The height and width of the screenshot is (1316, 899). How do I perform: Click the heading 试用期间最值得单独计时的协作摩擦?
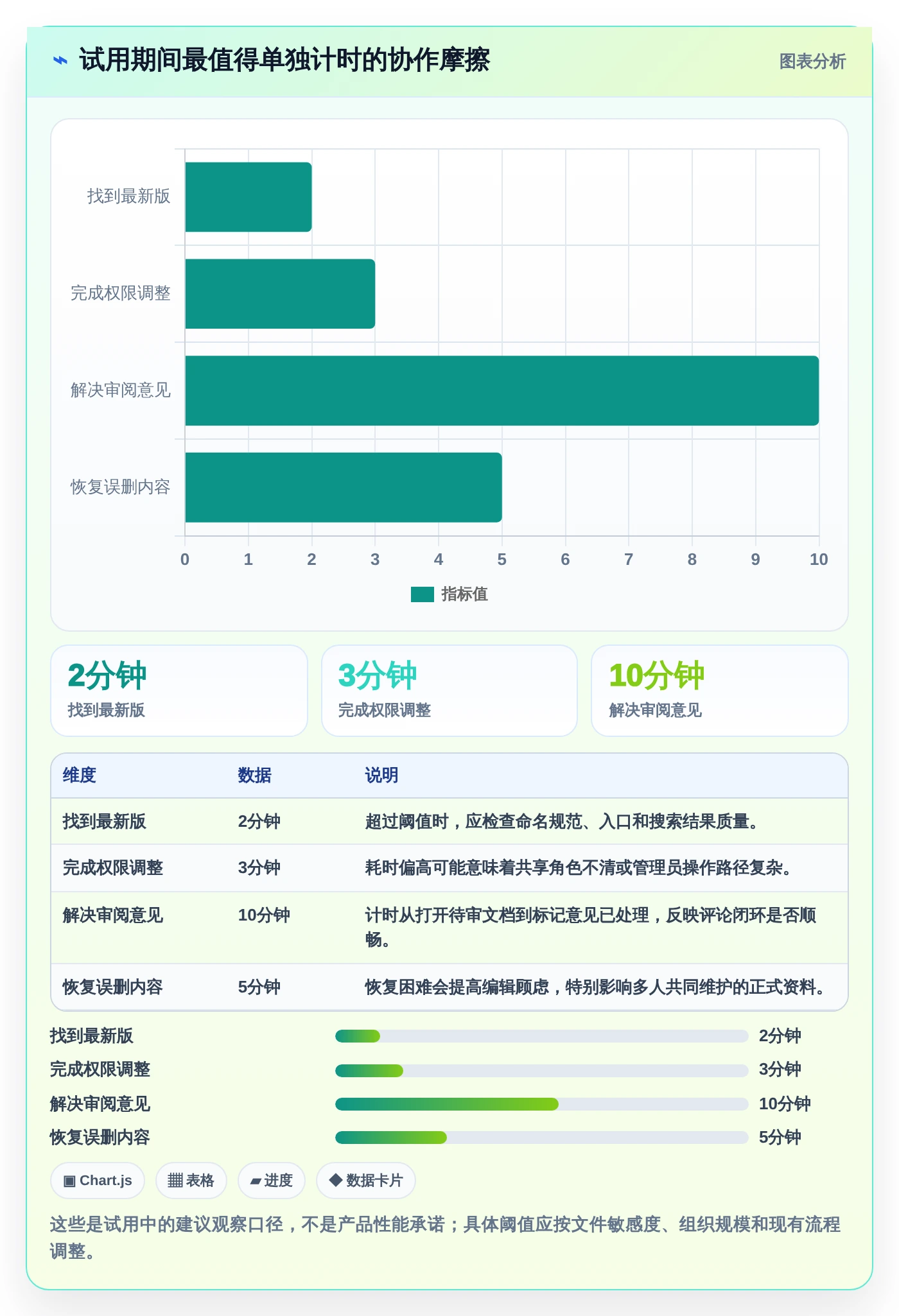(x=284, y=61)
